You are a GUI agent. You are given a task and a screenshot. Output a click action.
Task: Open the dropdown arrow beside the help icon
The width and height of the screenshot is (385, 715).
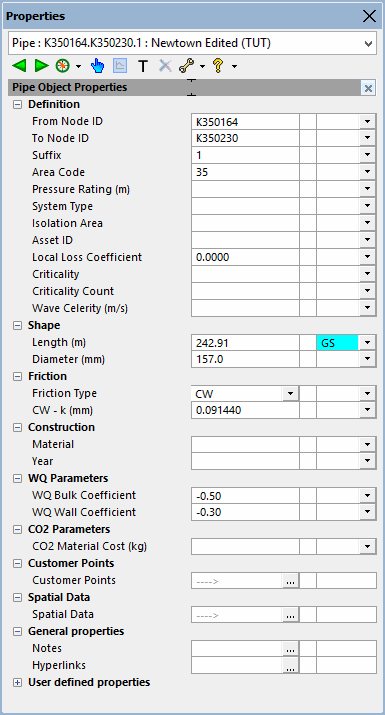234,67
